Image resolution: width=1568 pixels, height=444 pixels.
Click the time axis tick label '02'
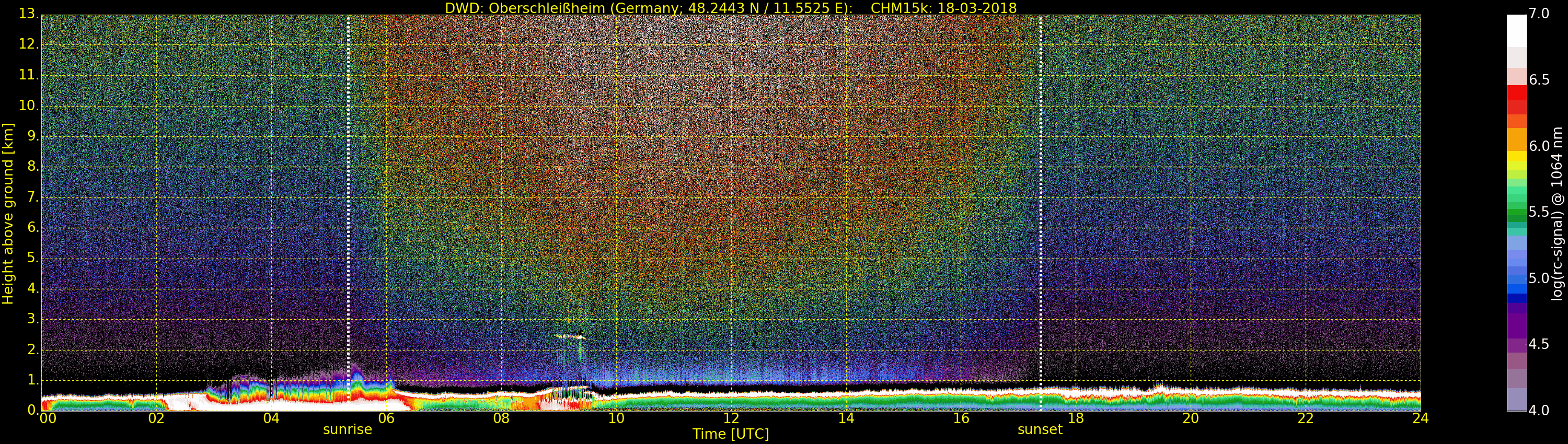[x=156, y=418]
